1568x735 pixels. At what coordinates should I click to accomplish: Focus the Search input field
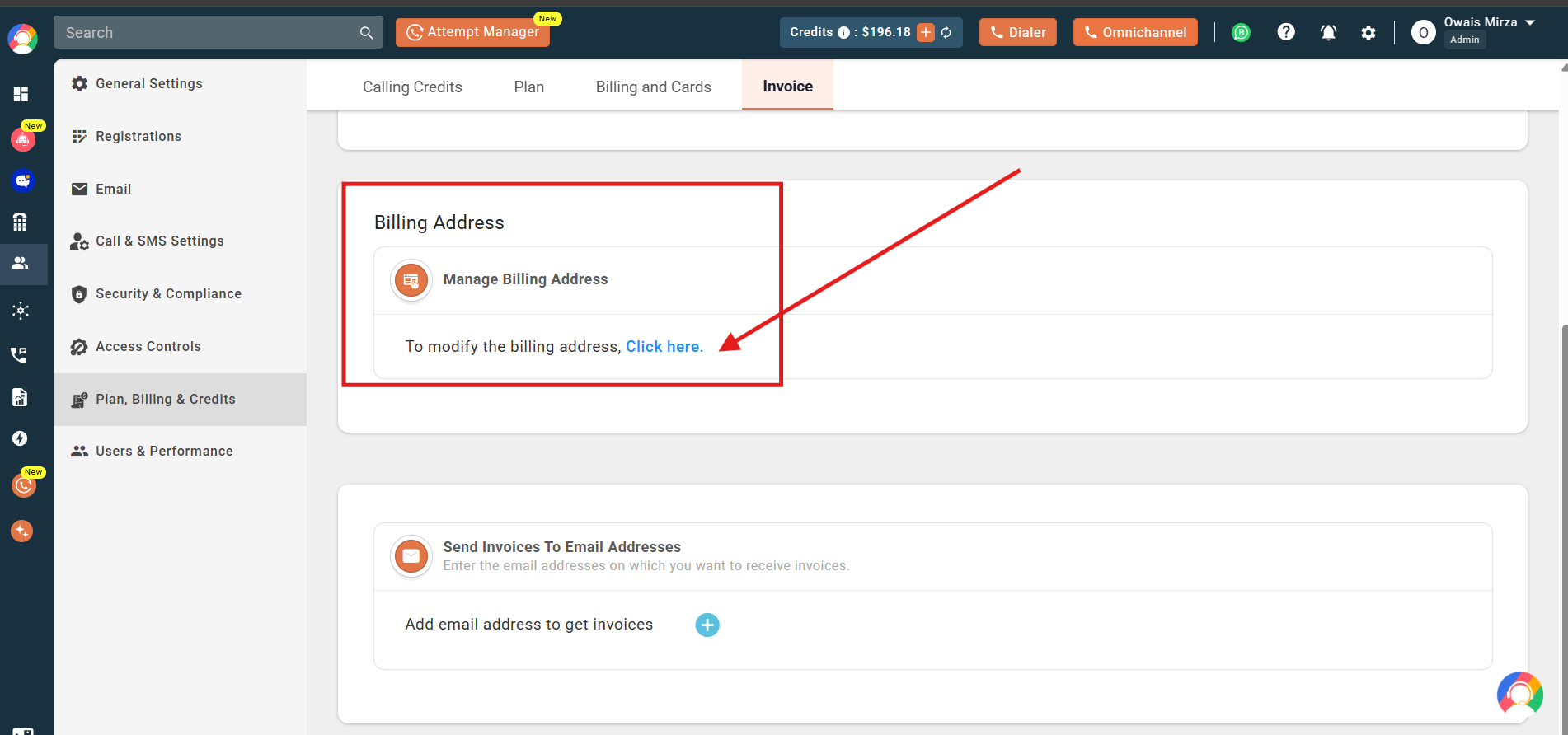coord(218,32)
